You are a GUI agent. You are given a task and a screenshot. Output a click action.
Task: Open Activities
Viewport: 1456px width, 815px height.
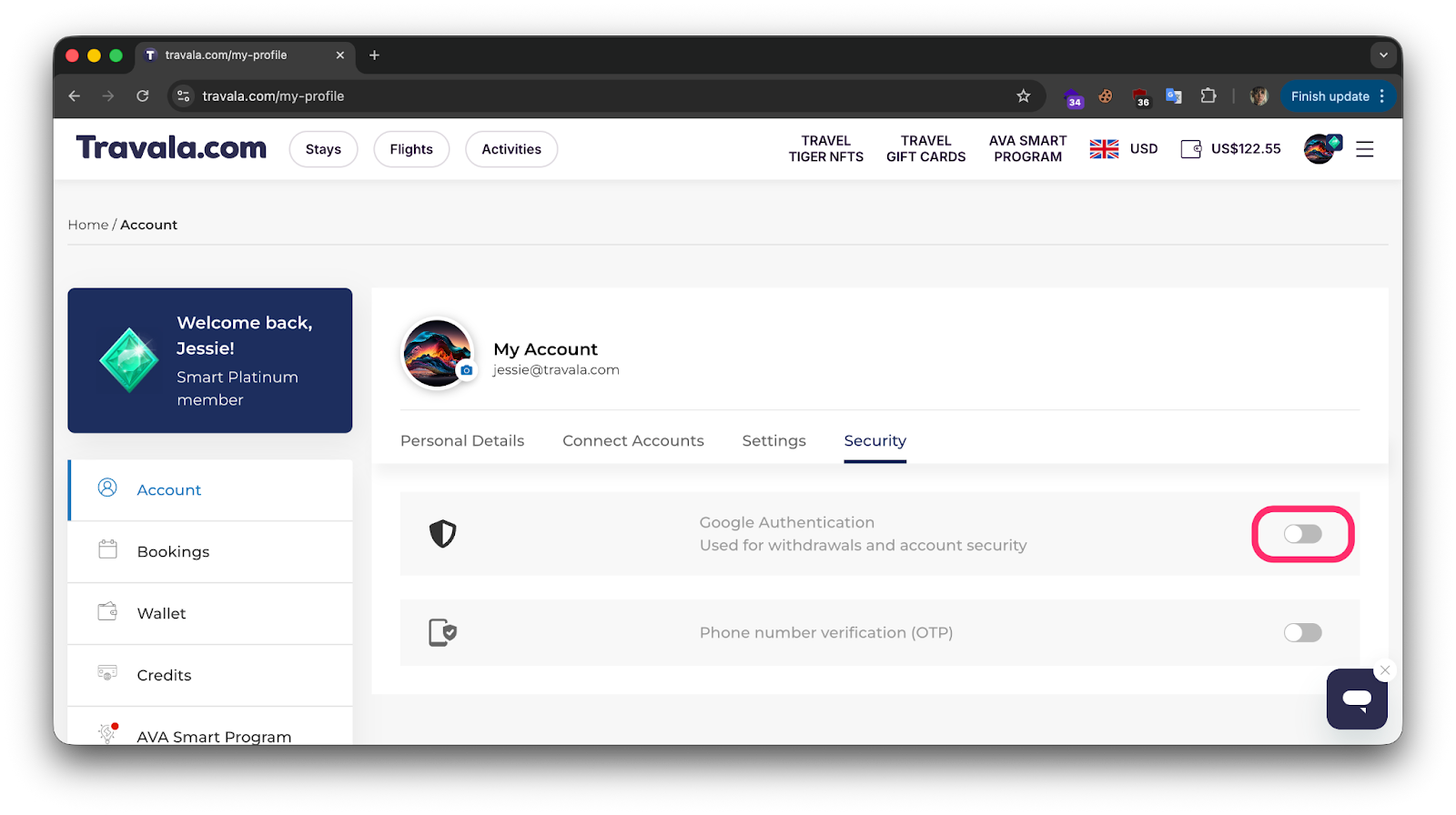pos(511,149)
